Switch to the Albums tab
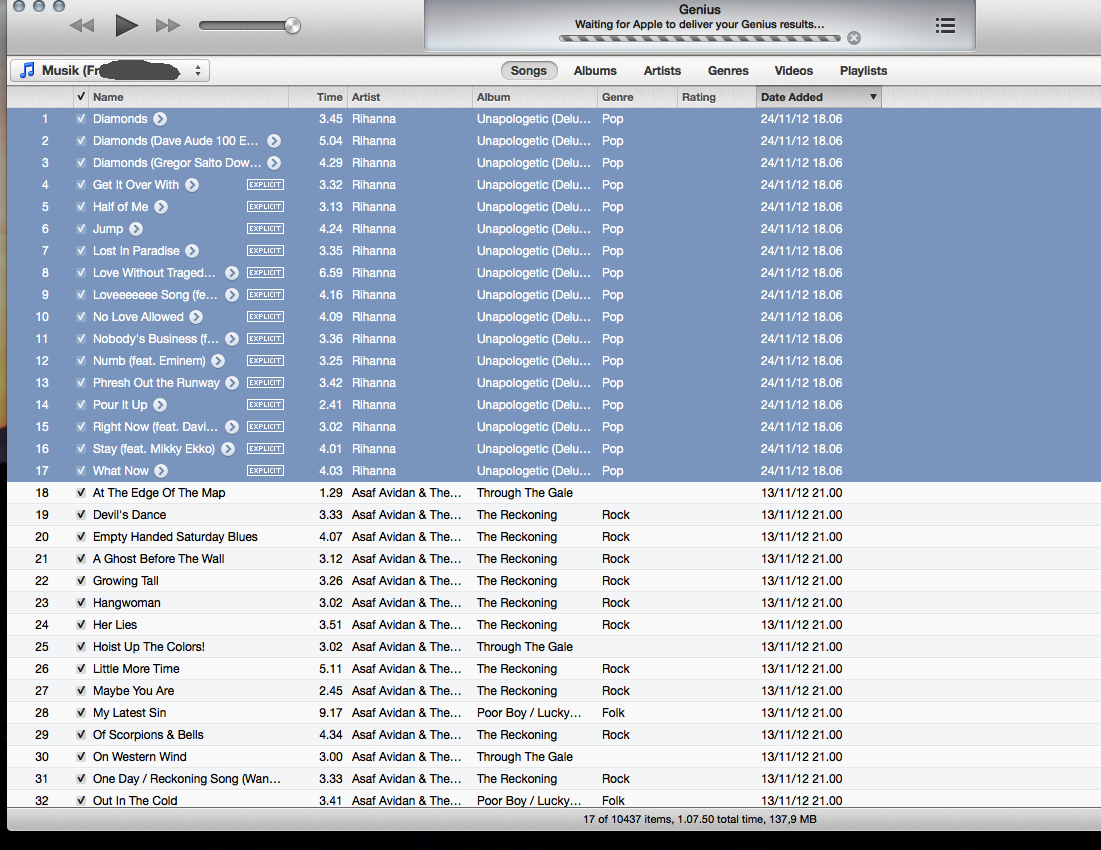The image size is (1101, 850). (x=595, y=70)
